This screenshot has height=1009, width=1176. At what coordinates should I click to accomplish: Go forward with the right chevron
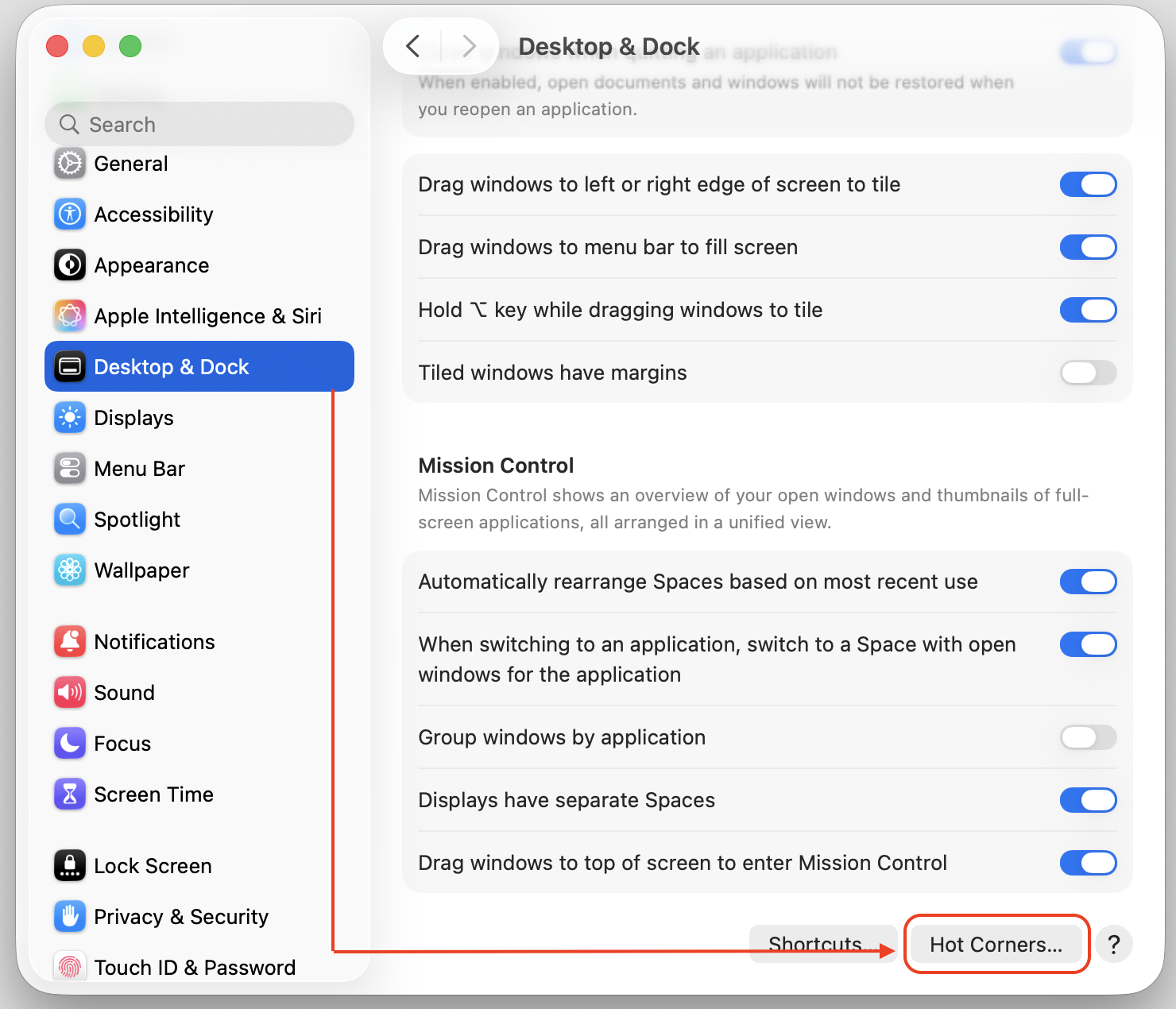pos(470,46)
